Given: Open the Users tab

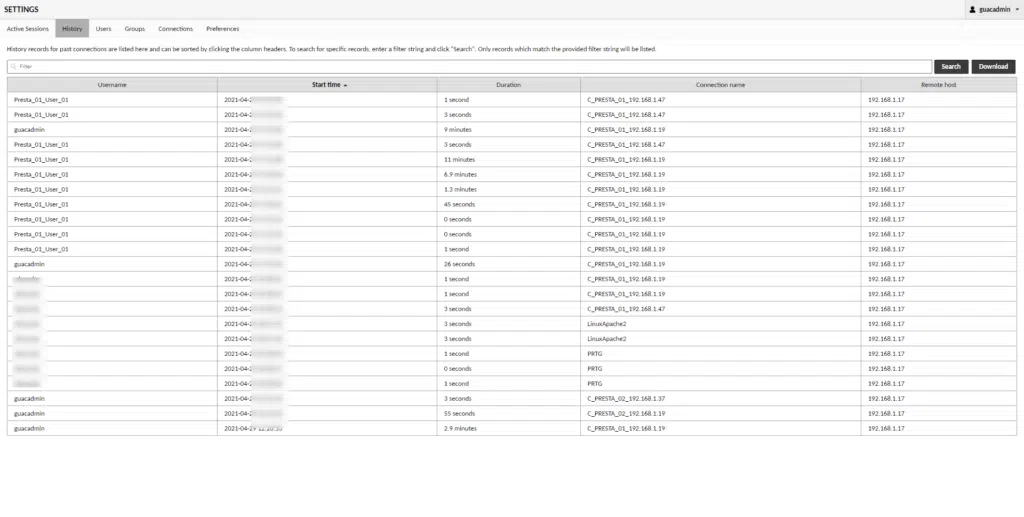Looking at the screenshot, I should (x=103, y=29).
